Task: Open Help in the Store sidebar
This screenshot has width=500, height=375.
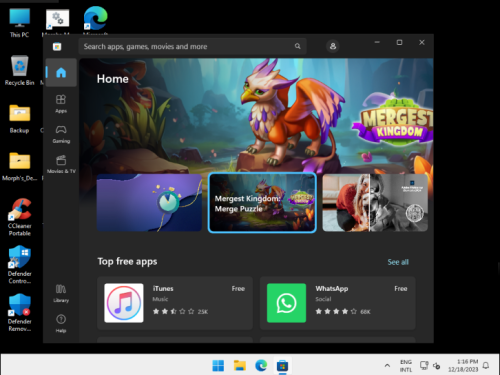Action: coord(61,323)
